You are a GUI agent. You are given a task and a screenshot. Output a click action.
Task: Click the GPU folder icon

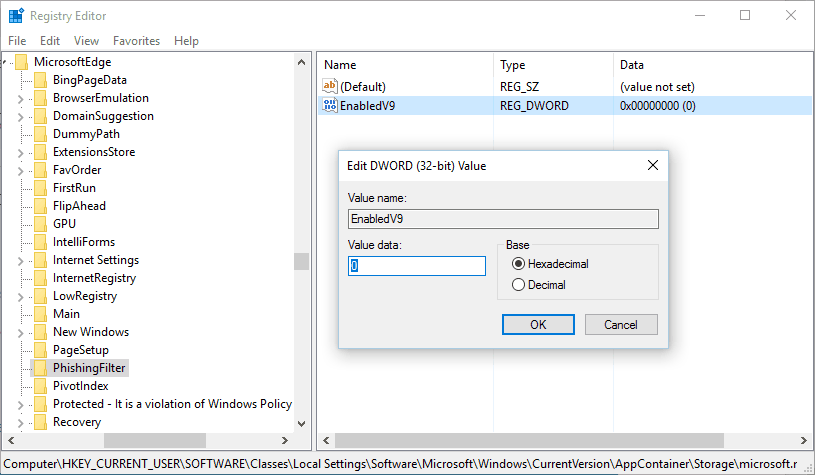pos(41,224)
